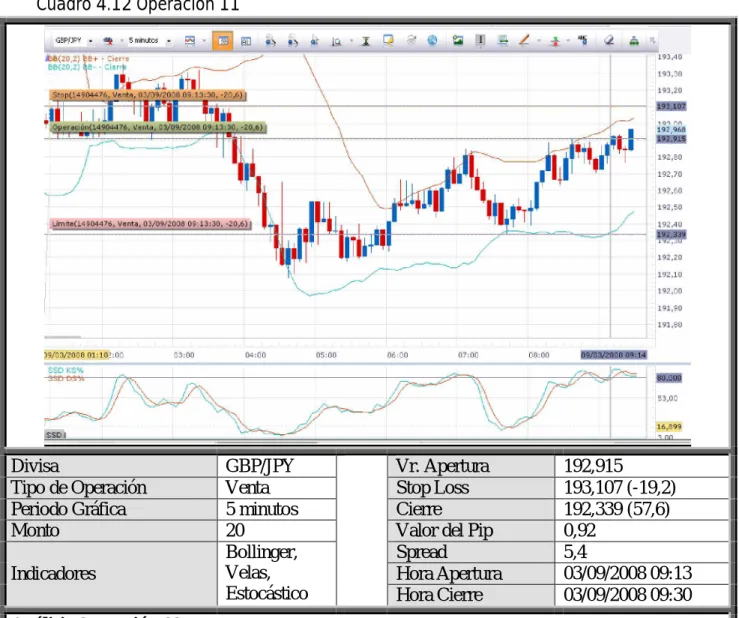Screen dimensions: 739x618
Task: Click the Límite order label on chart
Action: click(x=150, y=223)
